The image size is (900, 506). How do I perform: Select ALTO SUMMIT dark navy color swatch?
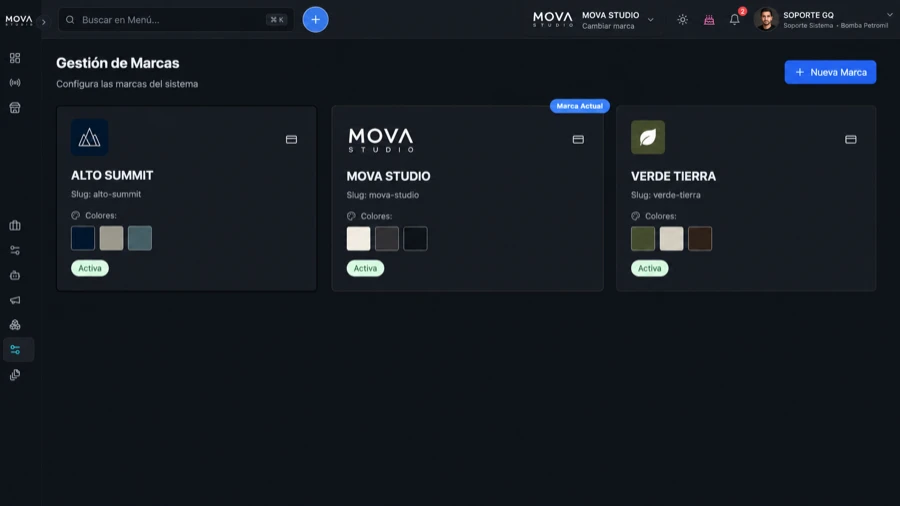(x=83, y=238)
